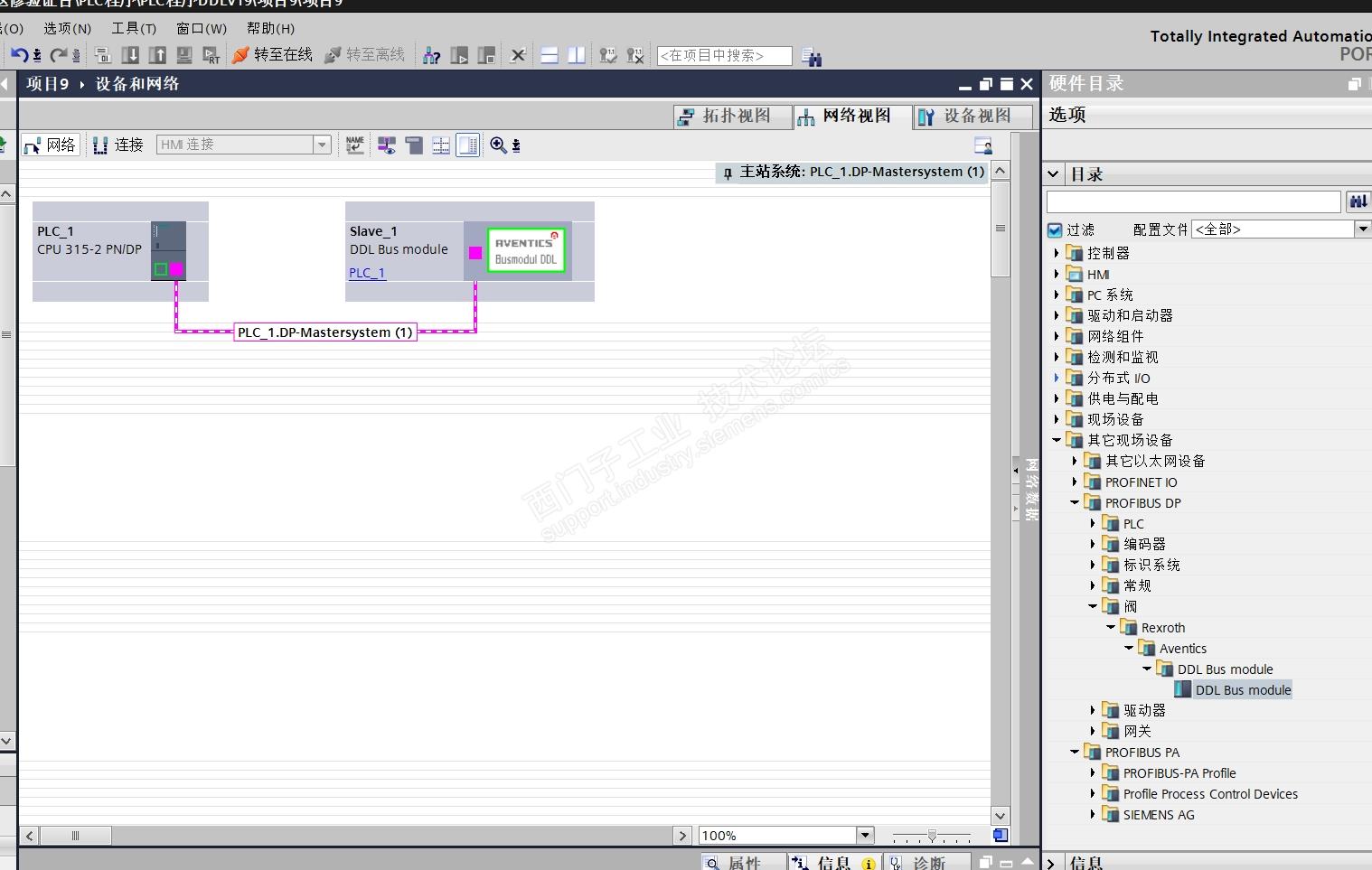Viewport: 1372px width, 870px height.
Task: Click the Busmodul DDL device image of Slave_1
Action: coord(526,250)
